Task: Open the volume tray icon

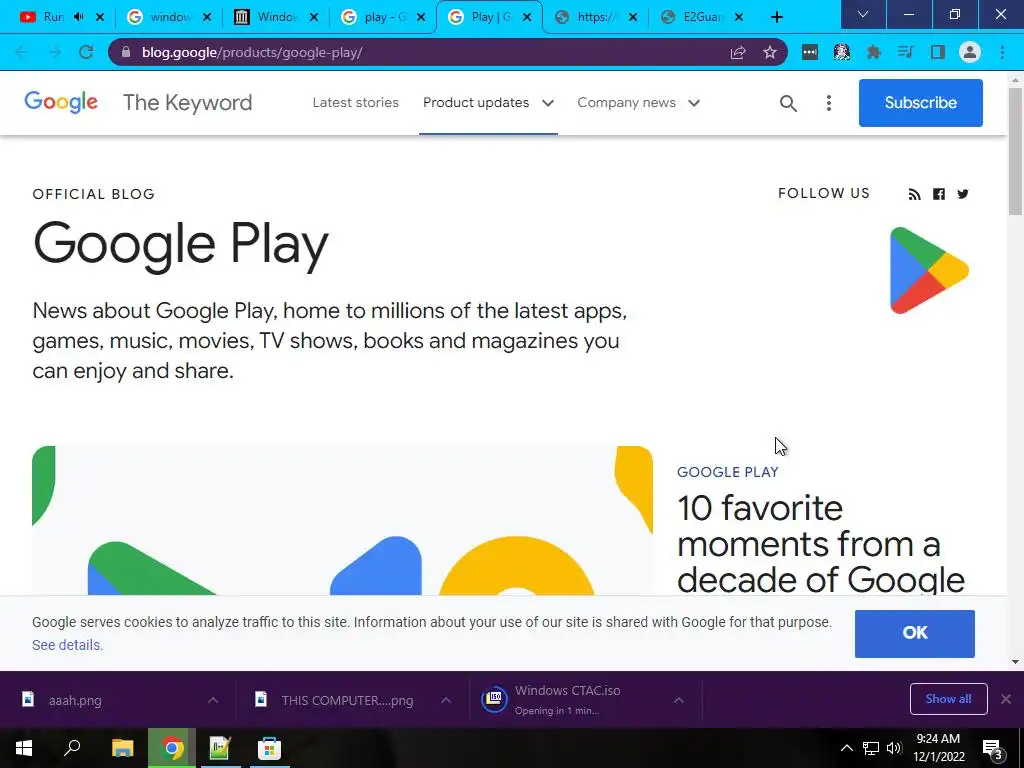Action: (x=894, y=748)
